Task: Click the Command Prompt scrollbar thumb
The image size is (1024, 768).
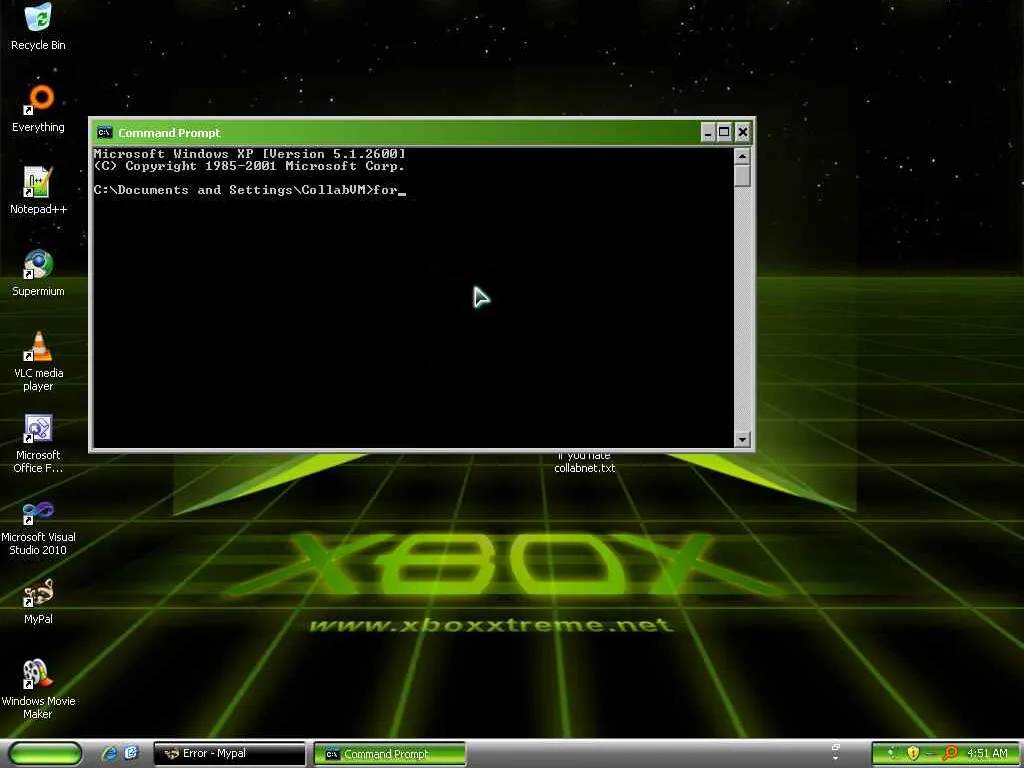Action: [x=742, y=176]
